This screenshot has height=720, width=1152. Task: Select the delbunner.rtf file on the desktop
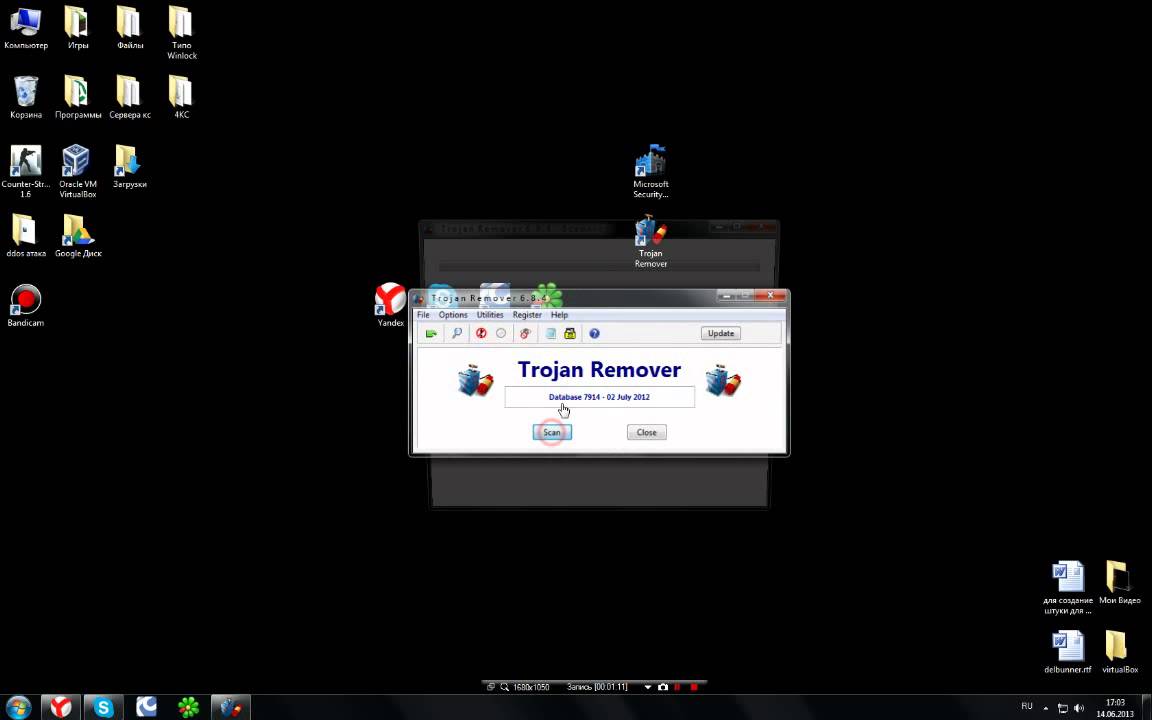click(x=1068, y=652)
